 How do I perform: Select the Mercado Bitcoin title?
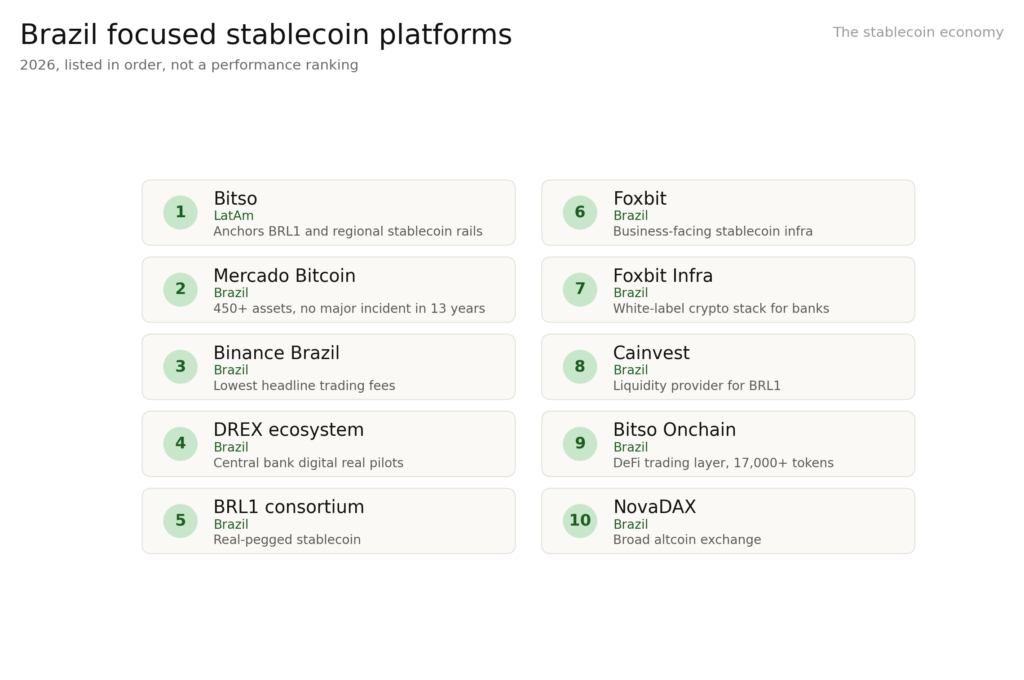coord(284,276)
